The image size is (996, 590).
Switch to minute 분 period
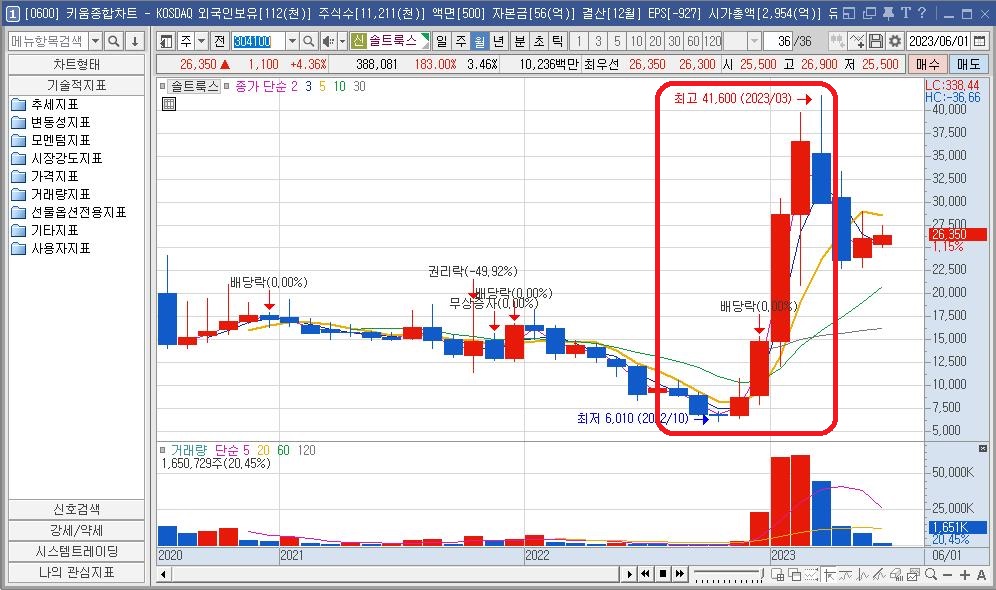(520, 41)
